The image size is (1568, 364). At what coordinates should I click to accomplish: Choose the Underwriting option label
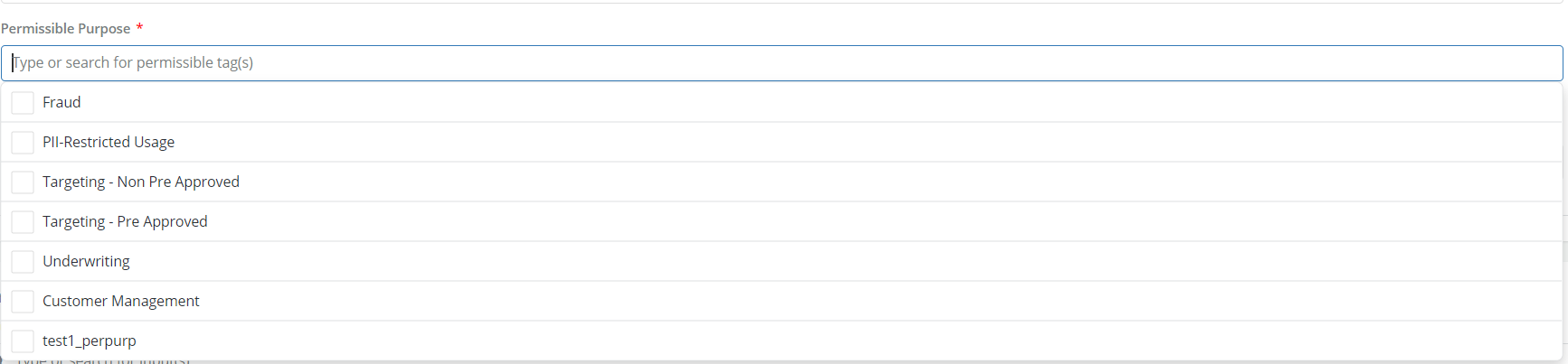[86, 262]
